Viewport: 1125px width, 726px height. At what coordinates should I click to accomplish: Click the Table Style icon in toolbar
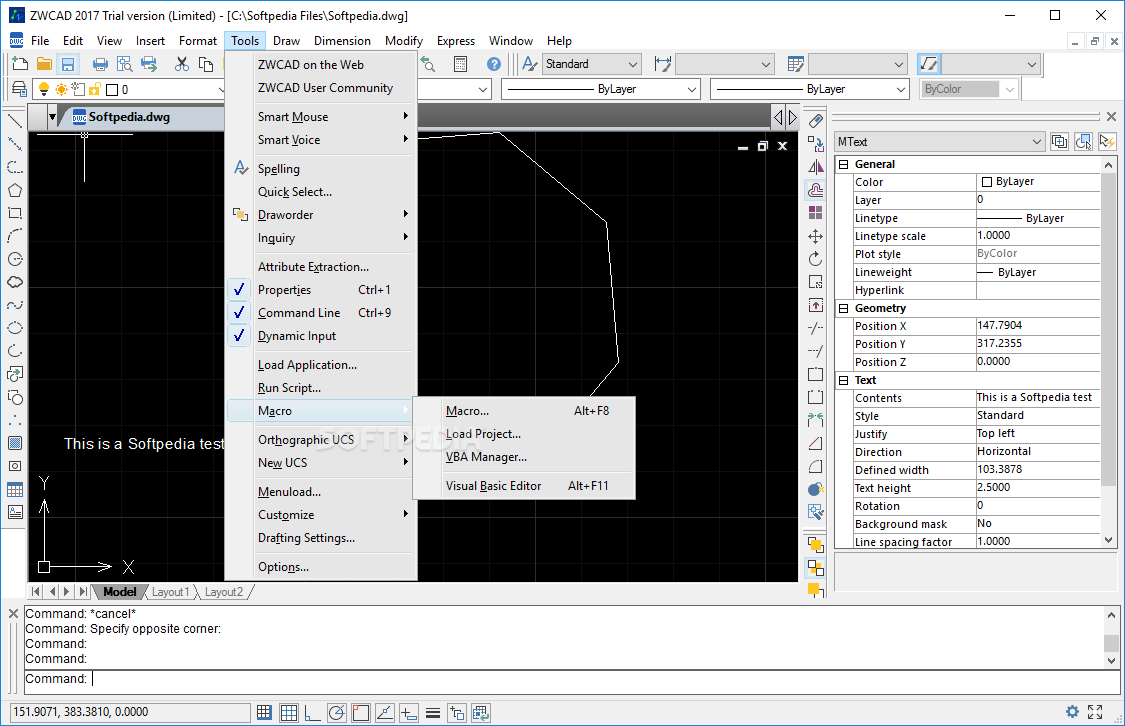tap(795, 64)
